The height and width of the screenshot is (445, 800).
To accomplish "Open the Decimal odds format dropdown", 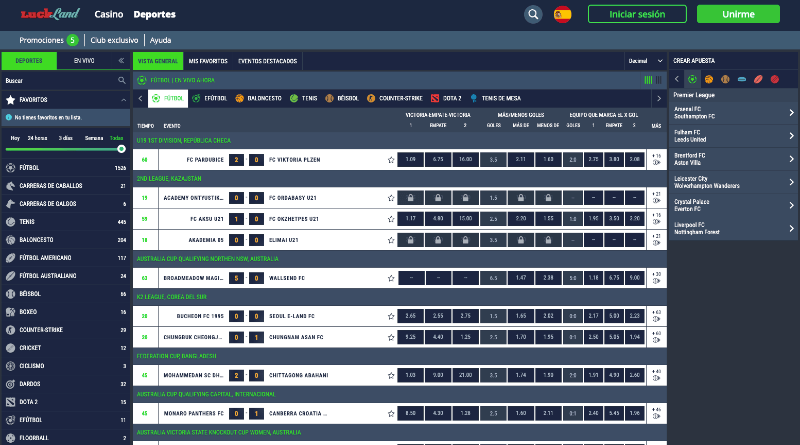I will point(645,61).
